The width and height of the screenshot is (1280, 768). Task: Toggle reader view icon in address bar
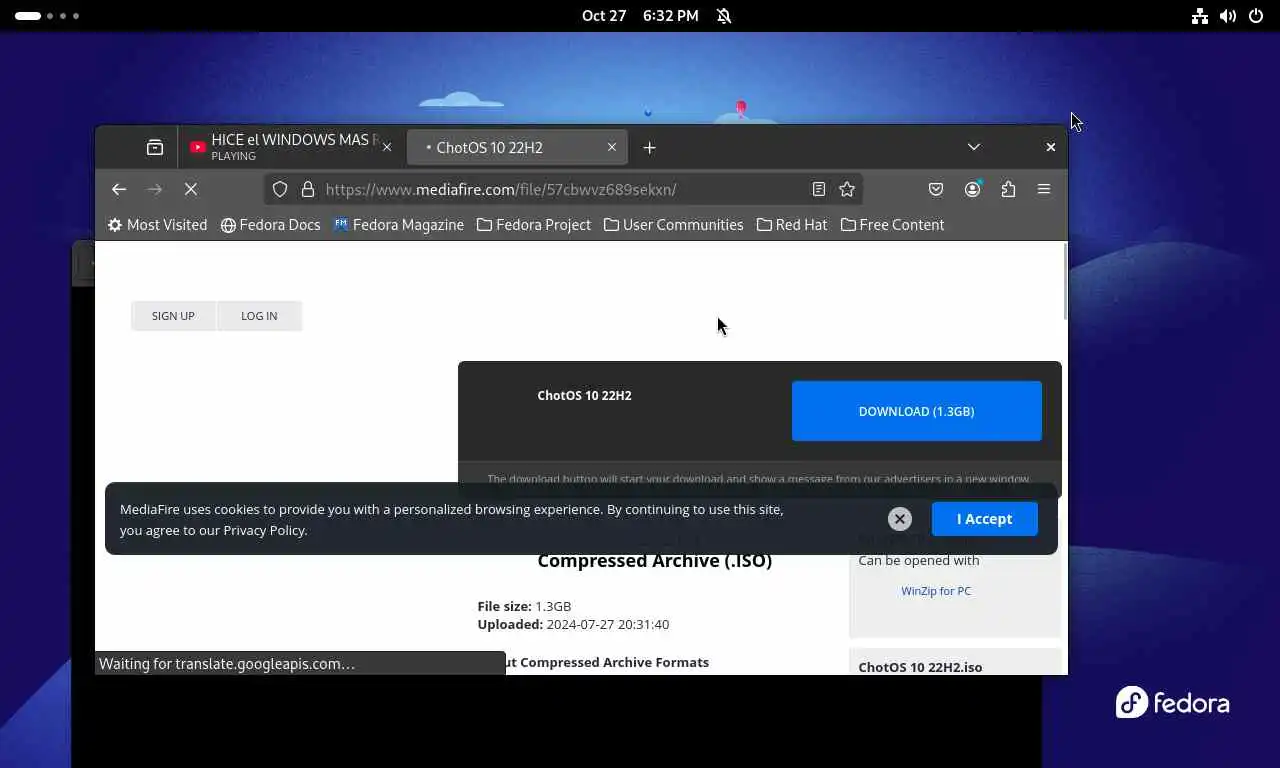(819, 189)
